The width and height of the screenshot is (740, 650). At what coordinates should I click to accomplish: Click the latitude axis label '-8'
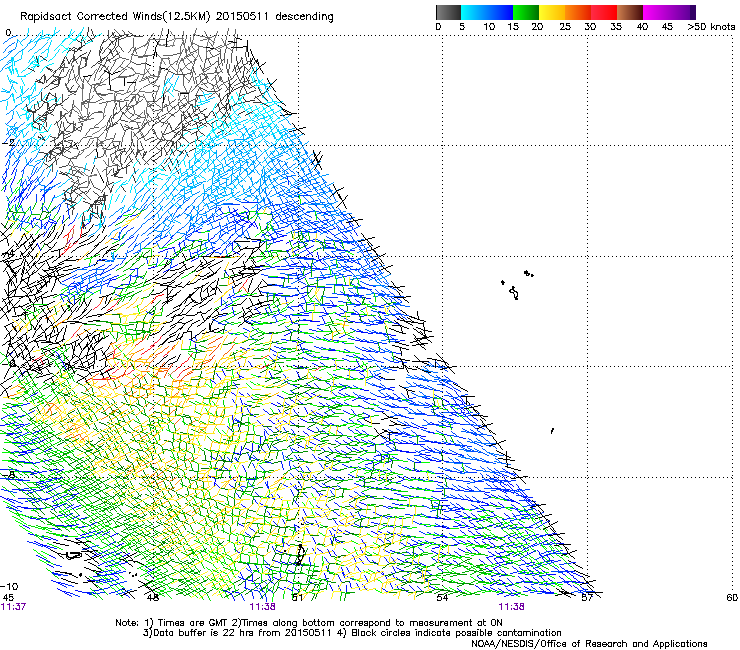tap(9, 474)
